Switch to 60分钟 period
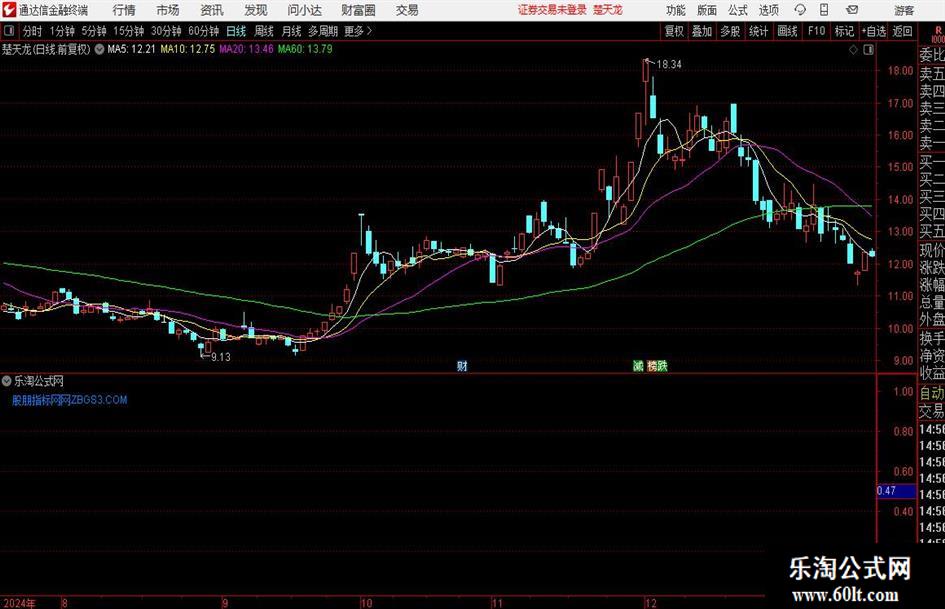 [204, 31]
